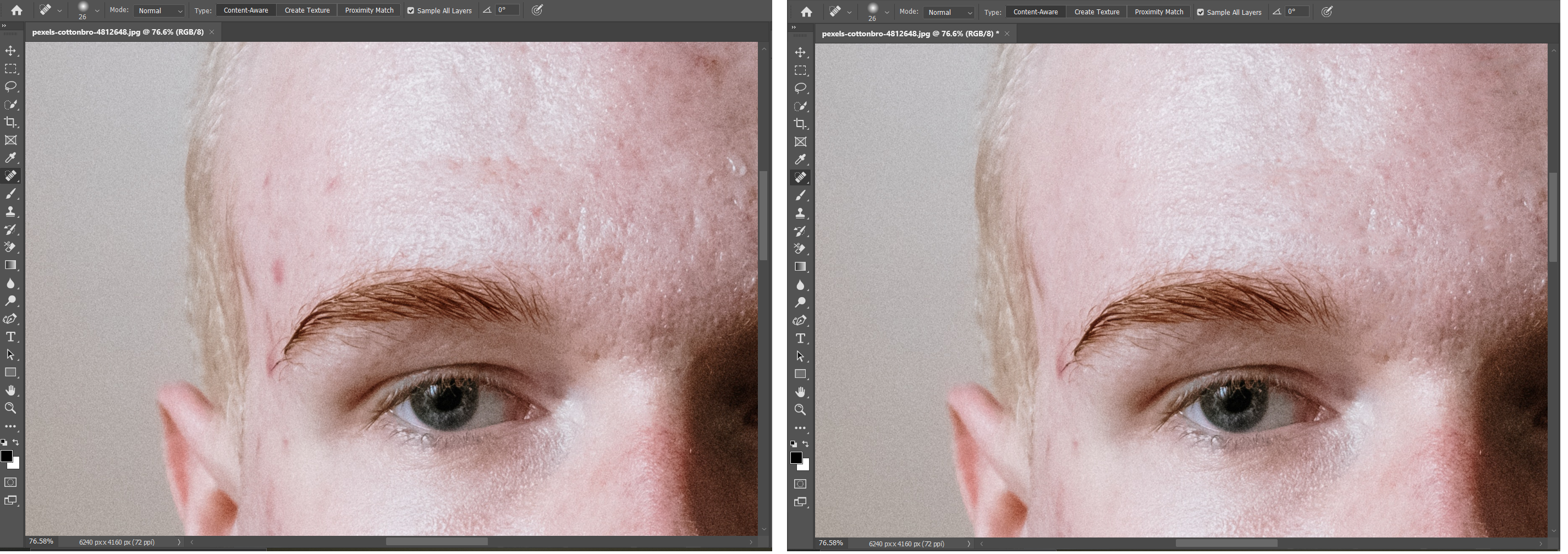Toggle pressure-for-size icon in left options bar
The width and height of the screenshot is (1568, 554).
click(537, 10)
